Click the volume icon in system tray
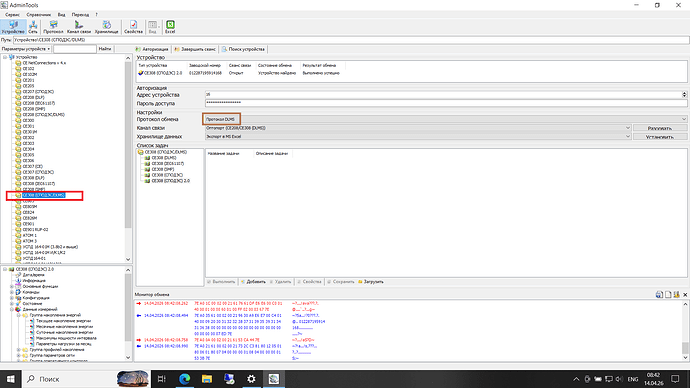 (619, 379)
